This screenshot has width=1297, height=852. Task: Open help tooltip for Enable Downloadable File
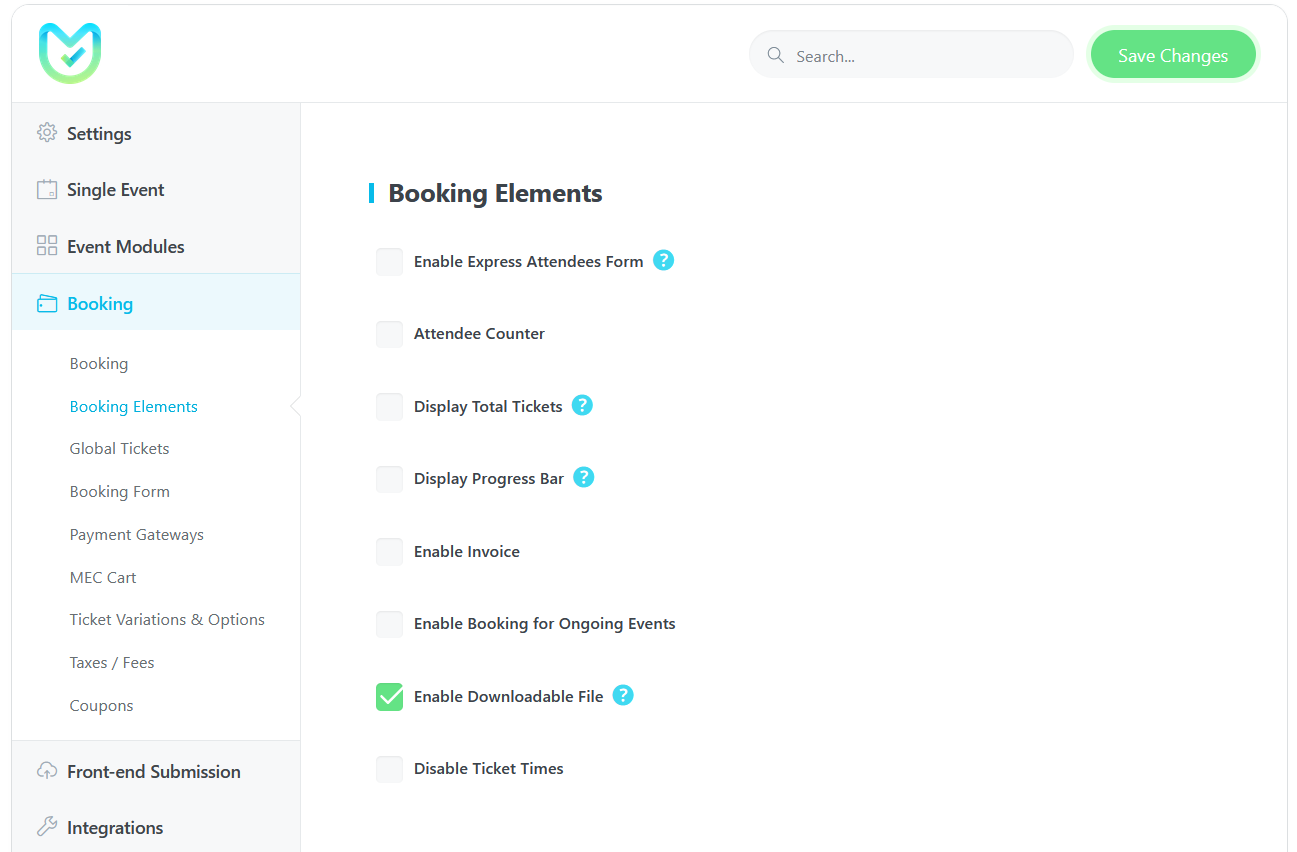pos(623,694)
